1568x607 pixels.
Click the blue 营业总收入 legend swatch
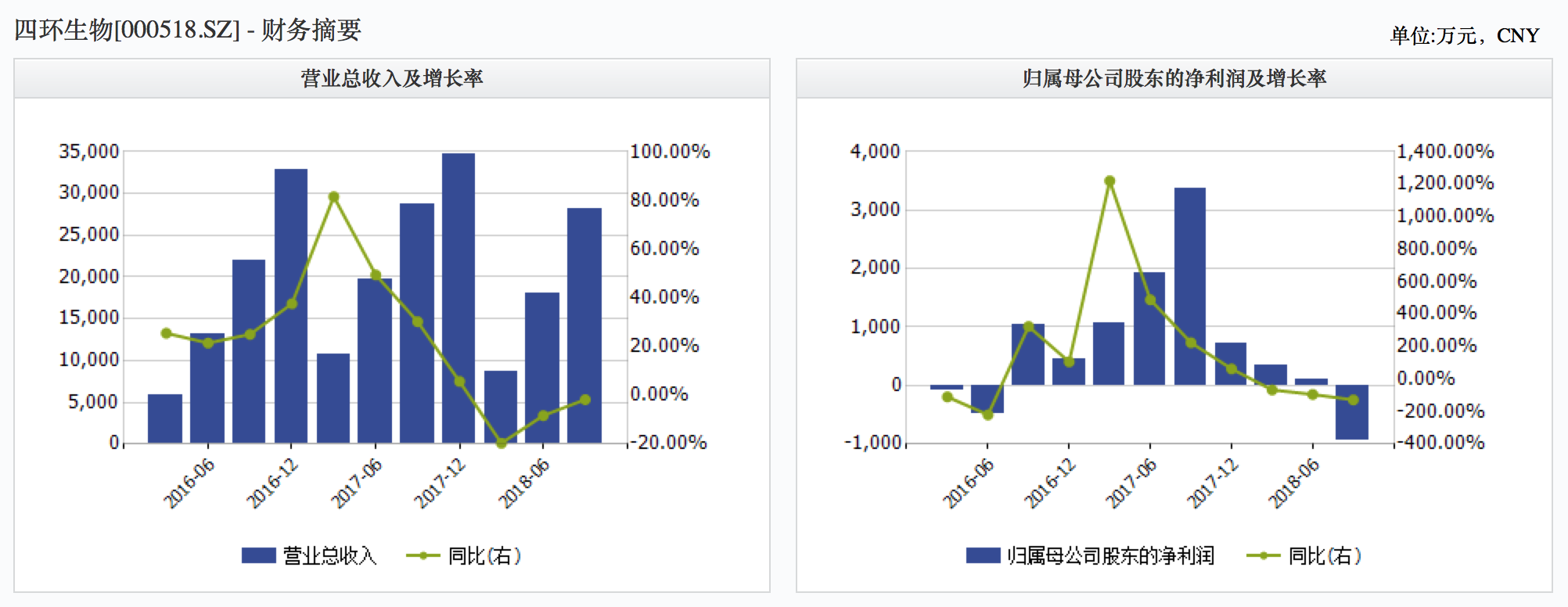point(258,555)
